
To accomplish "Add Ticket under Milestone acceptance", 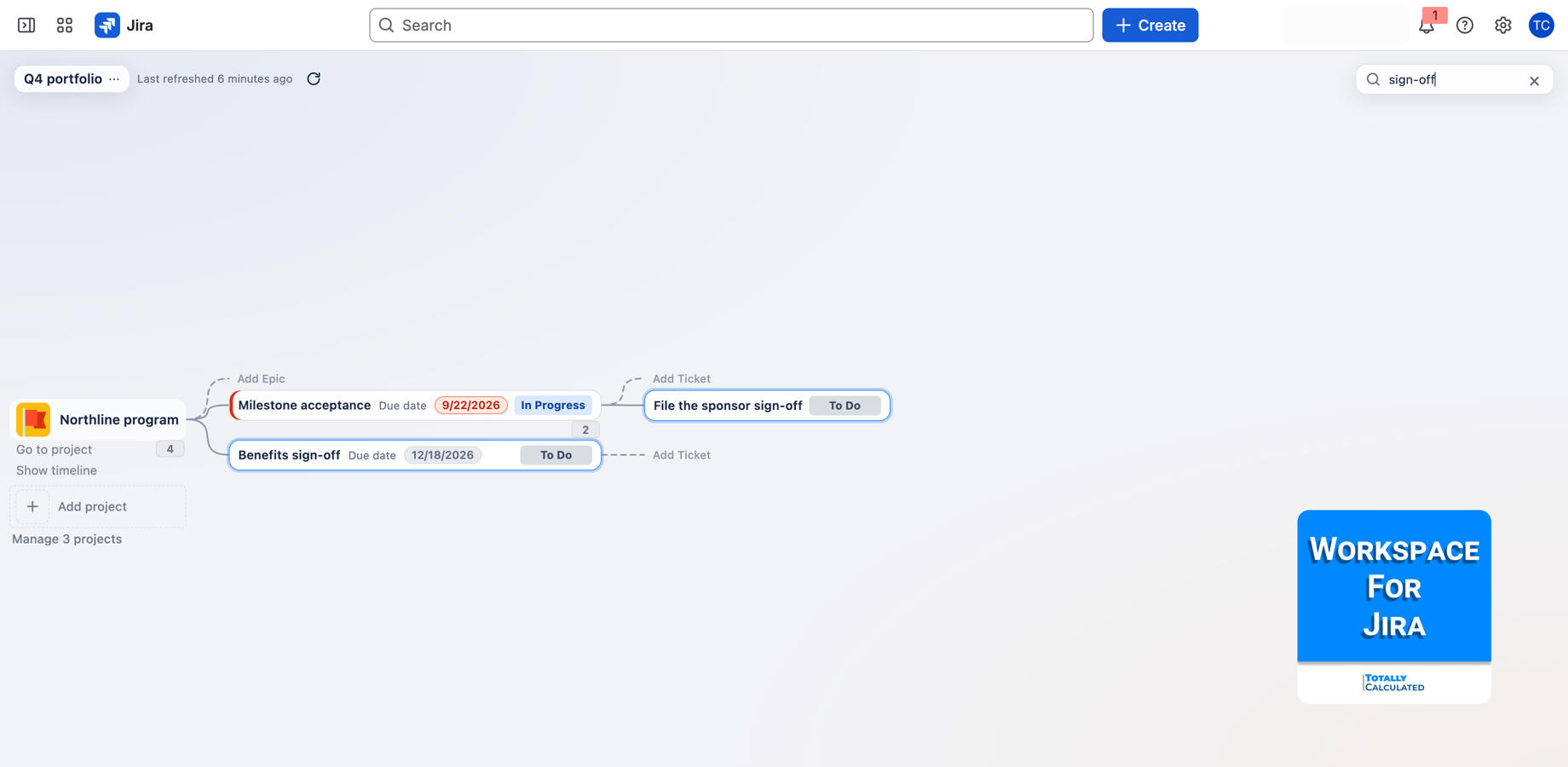I will [681, 378].
